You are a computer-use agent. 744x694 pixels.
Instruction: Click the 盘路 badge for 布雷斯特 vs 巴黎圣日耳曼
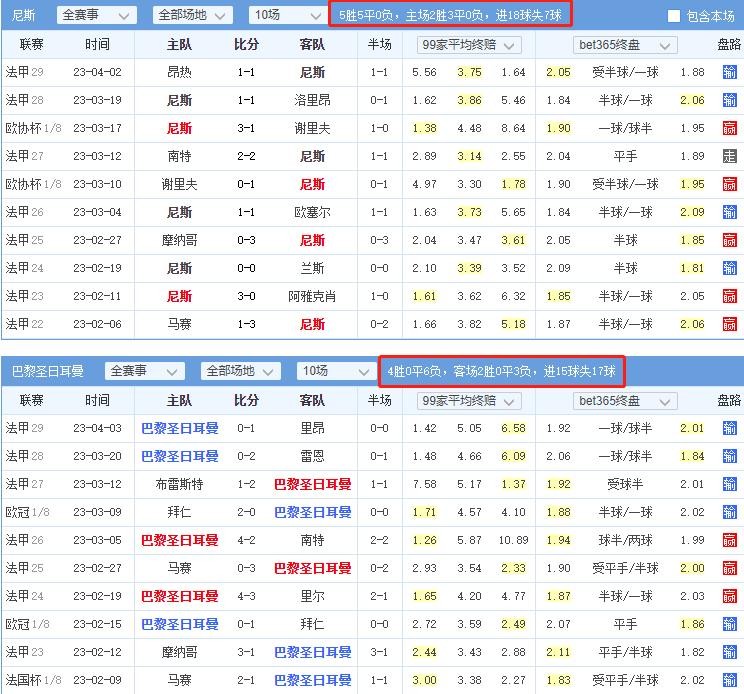point(729,485)
